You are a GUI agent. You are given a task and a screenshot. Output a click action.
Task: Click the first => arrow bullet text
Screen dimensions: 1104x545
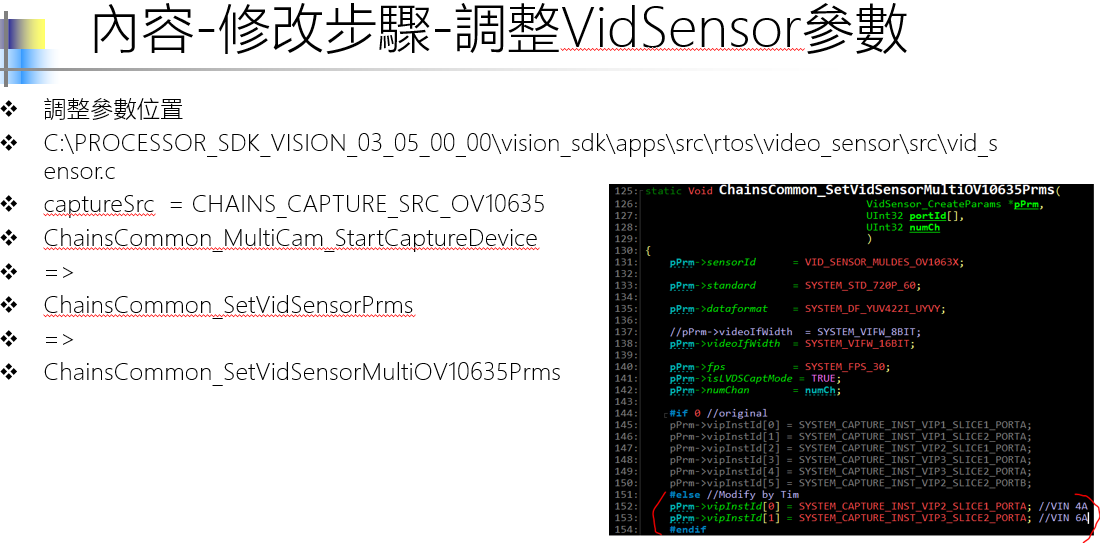(58, 272)
